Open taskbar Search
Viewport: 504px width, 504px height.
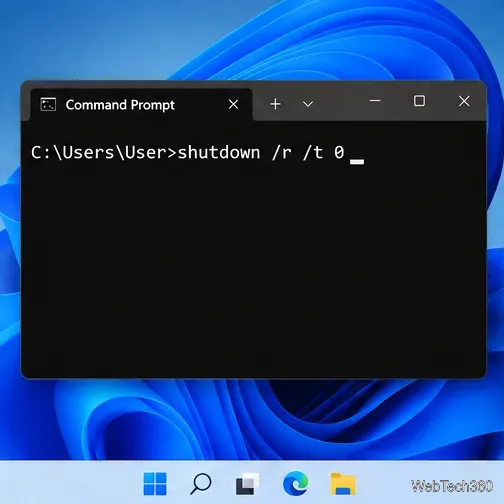point(201,483)
